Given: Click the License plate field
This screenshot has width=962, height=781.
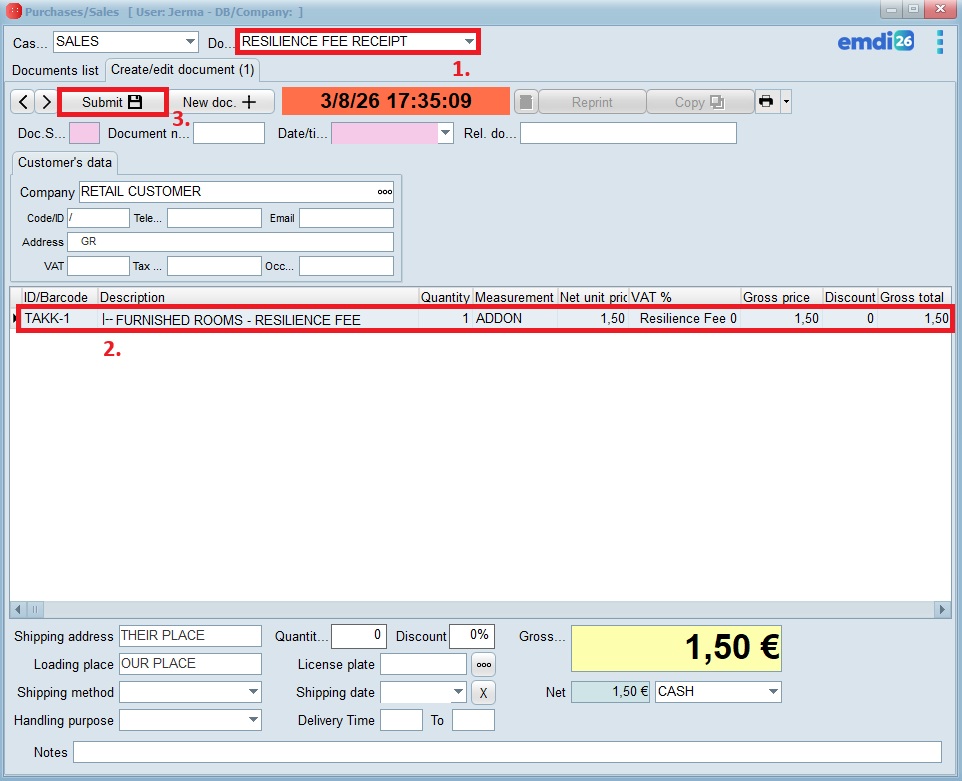Looking at the screenshot, I should click(x=423, y=664).
